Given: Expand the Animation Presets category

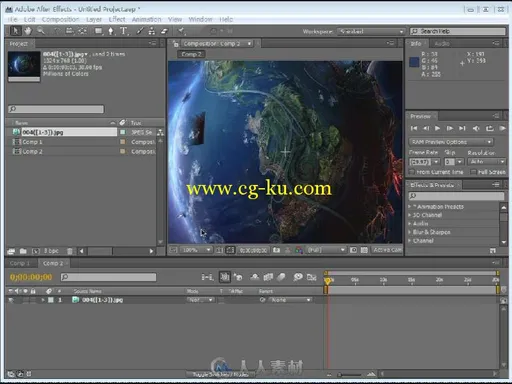Looking at the screenshot, I should 410,207.
